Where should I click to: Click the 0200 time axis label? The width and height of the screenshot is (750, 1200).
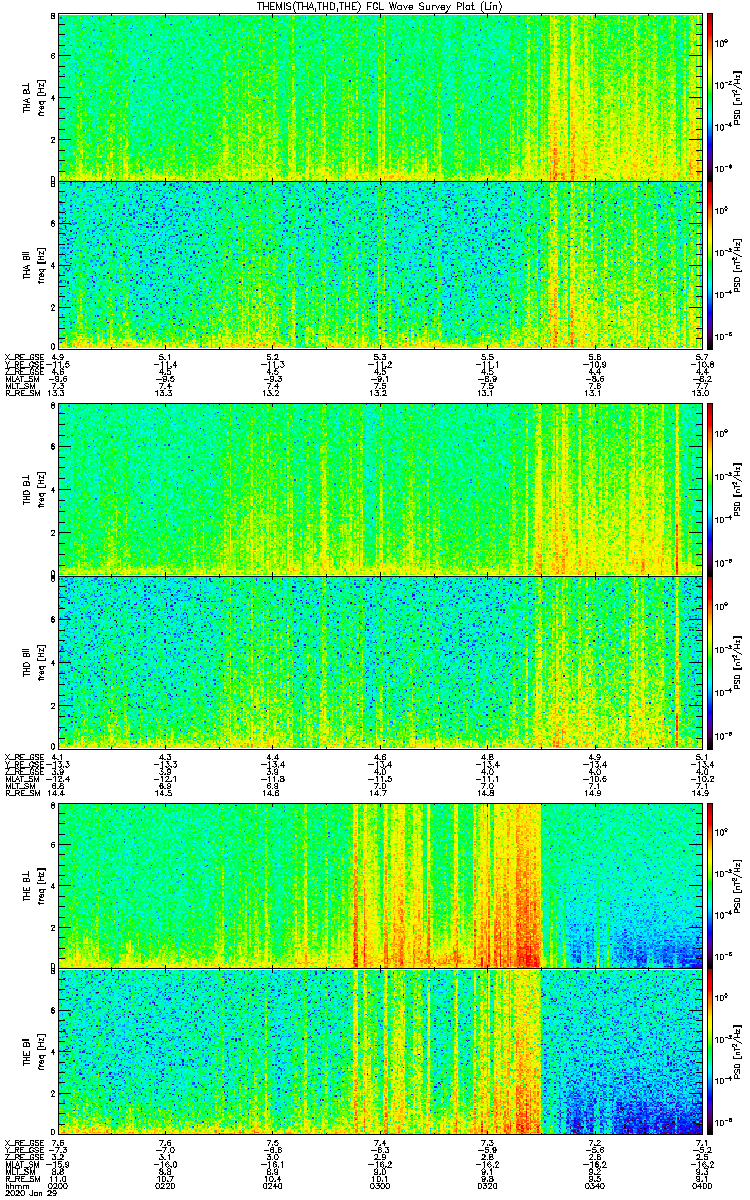59,1187
